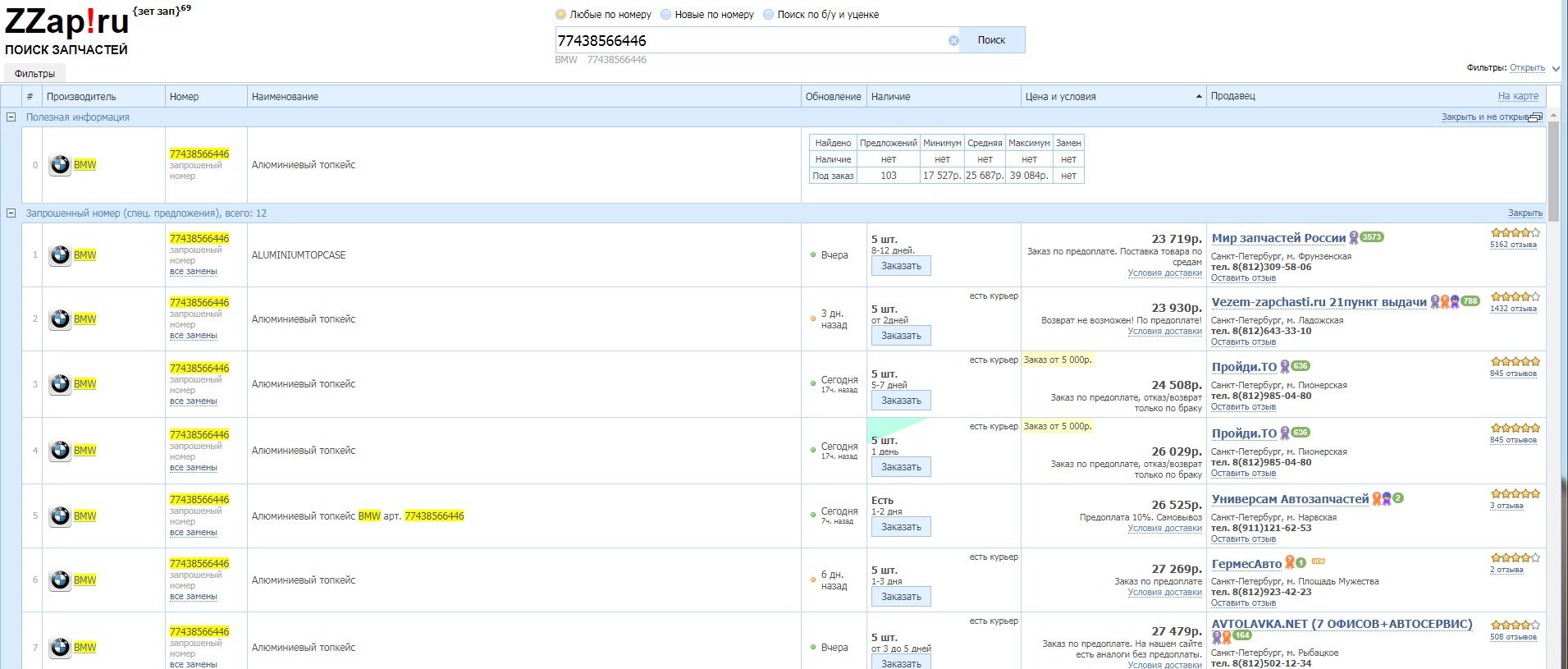Viewport: 1568px width, 669px height.
Task: Open the Фильтры tab
Action: [34, 74]
